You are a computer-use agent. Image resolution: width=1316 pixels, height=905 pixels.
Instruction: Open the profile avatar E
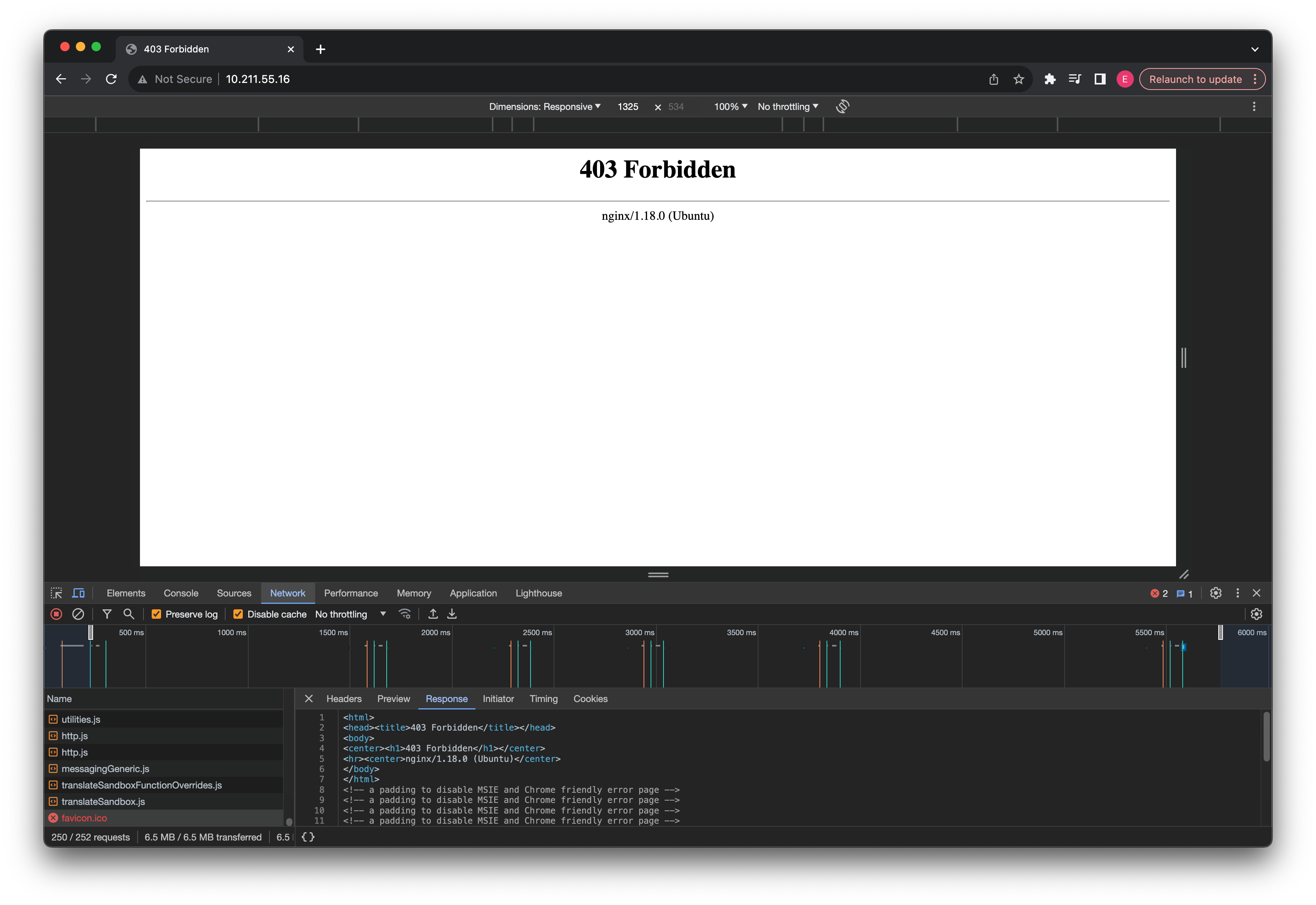tap(1124, 79)
